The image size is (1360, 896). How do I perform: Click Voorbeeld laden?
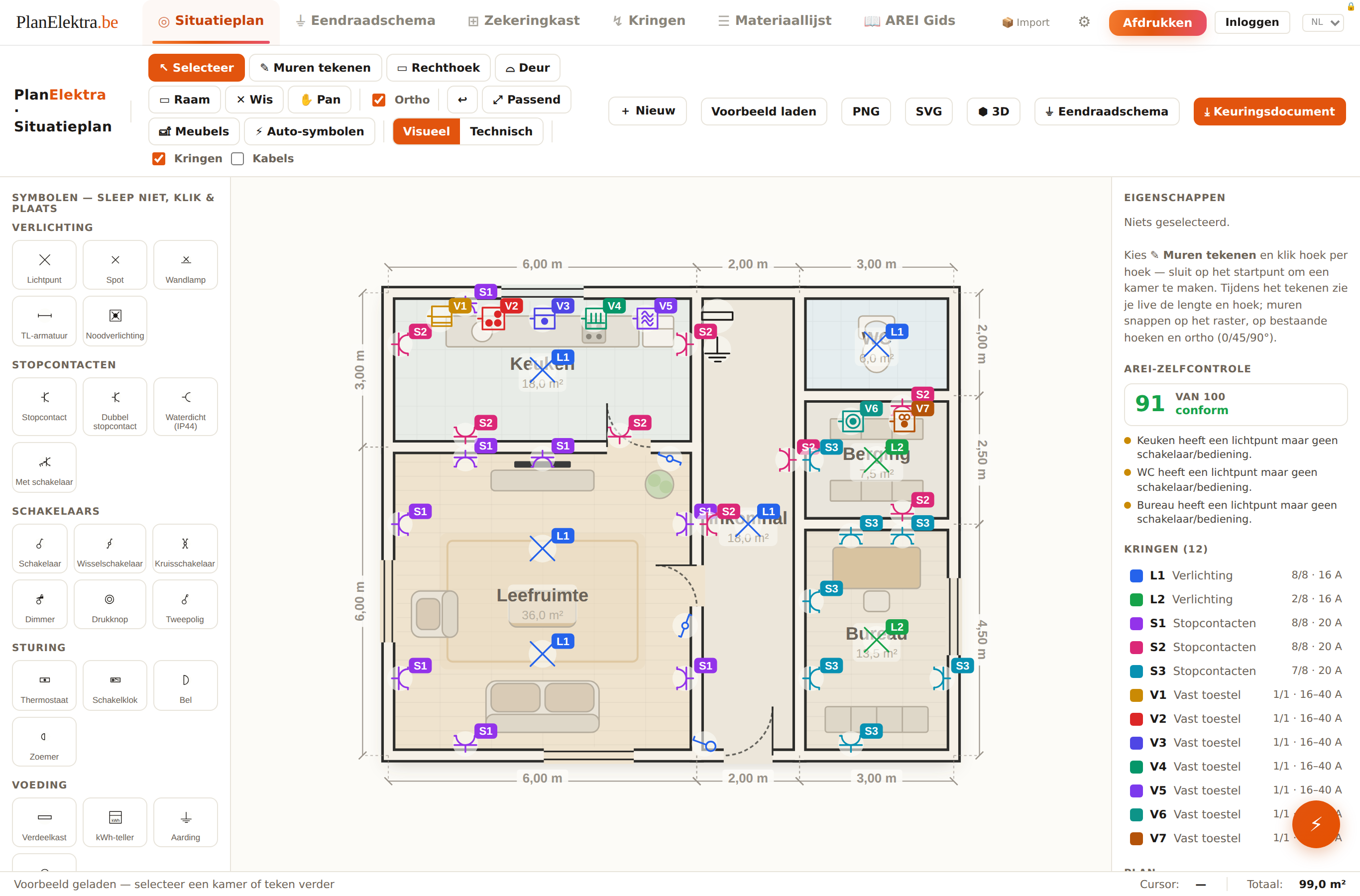tap(764, 112)
